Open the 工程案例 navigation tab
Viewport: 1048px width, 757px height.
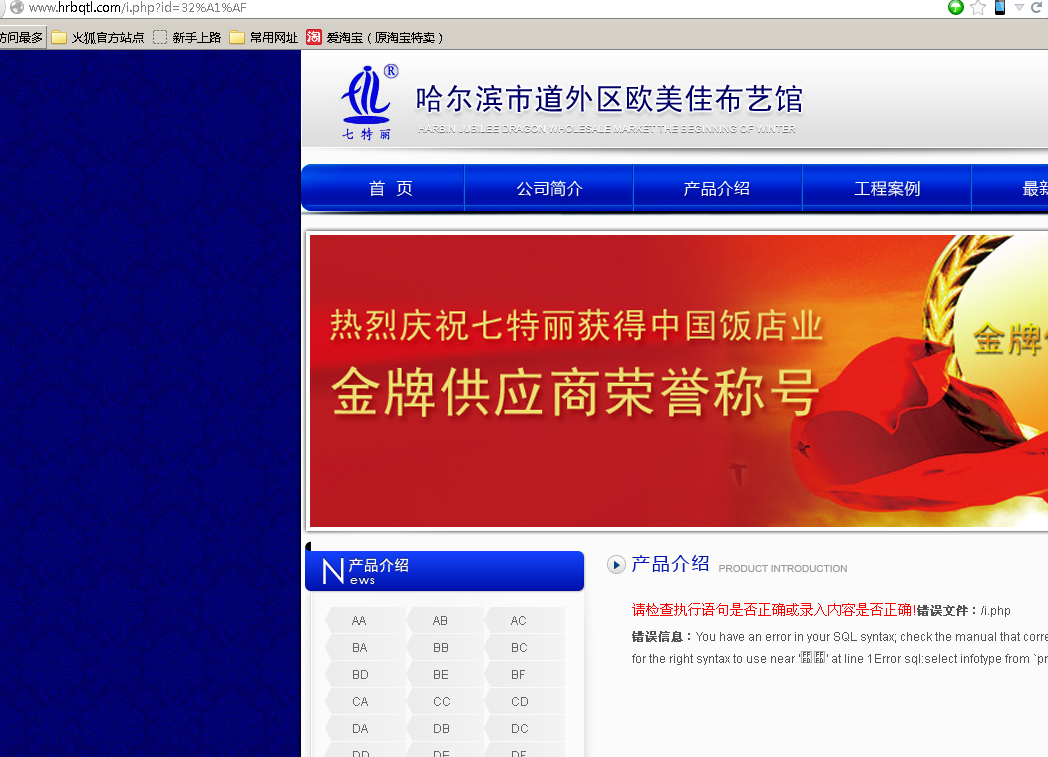click(887, 188)
